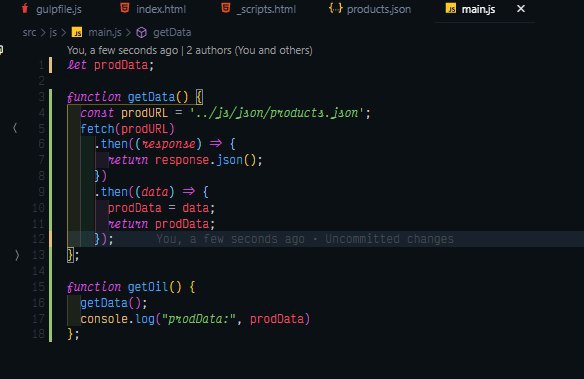Click 'response.json()' on line 7
The image size is (584, 379).
[x=206, y=160]
